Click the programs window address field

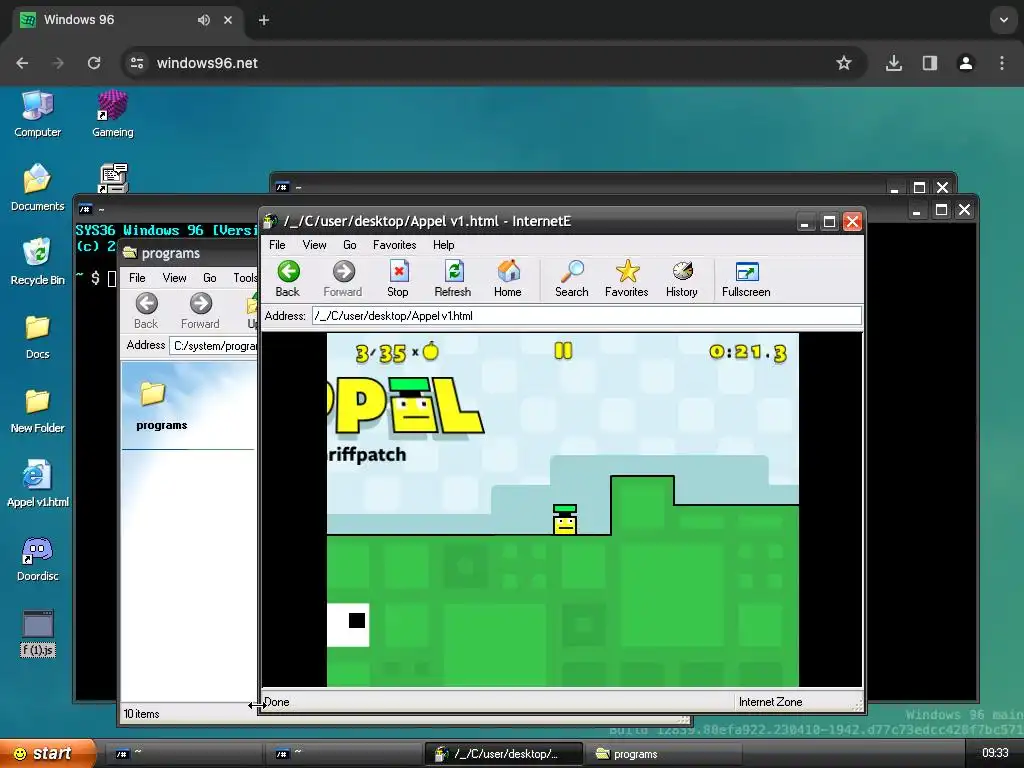214,345
